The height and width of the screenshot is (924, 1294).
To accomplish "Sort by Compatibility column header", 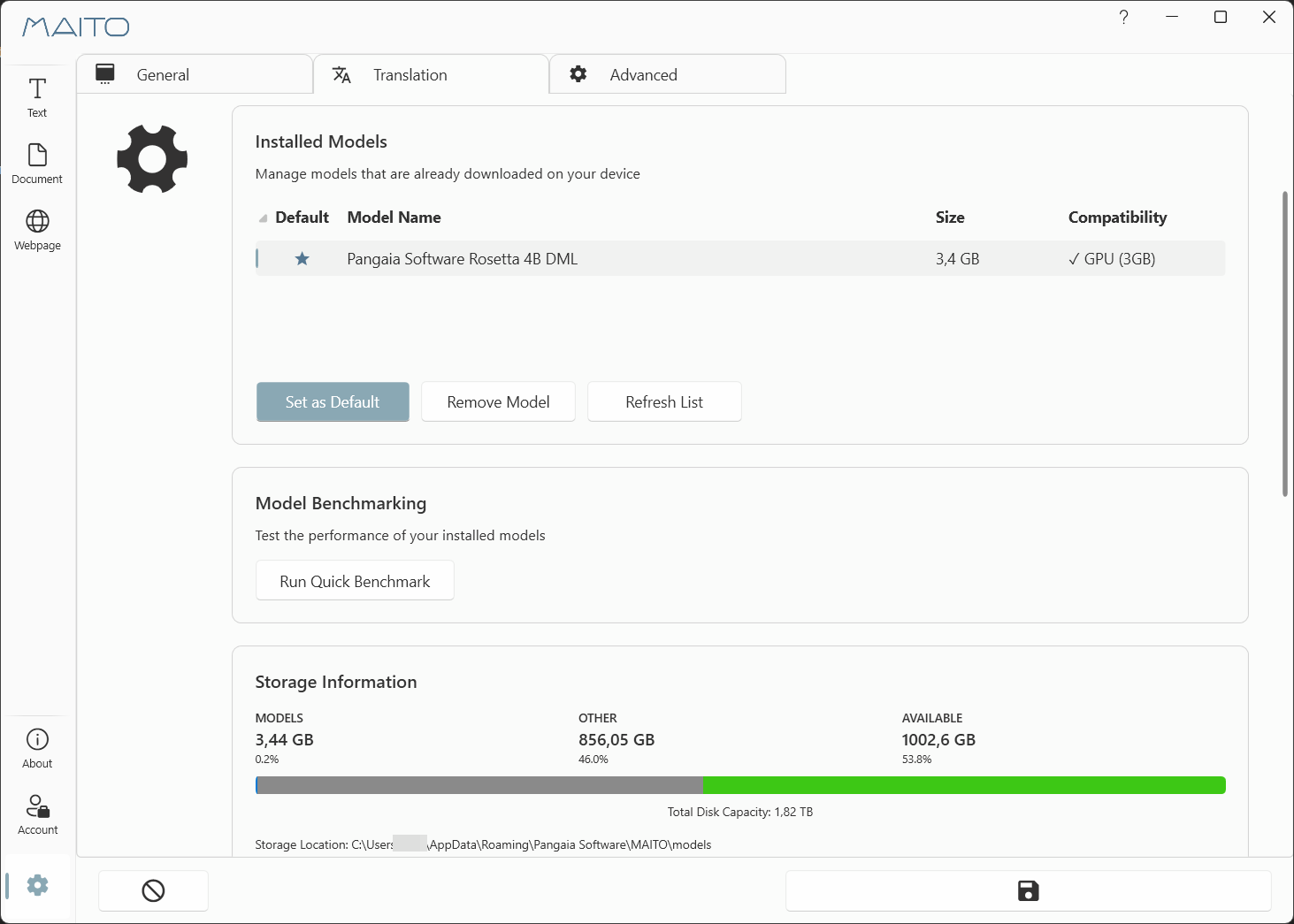I will point(1117,218).
